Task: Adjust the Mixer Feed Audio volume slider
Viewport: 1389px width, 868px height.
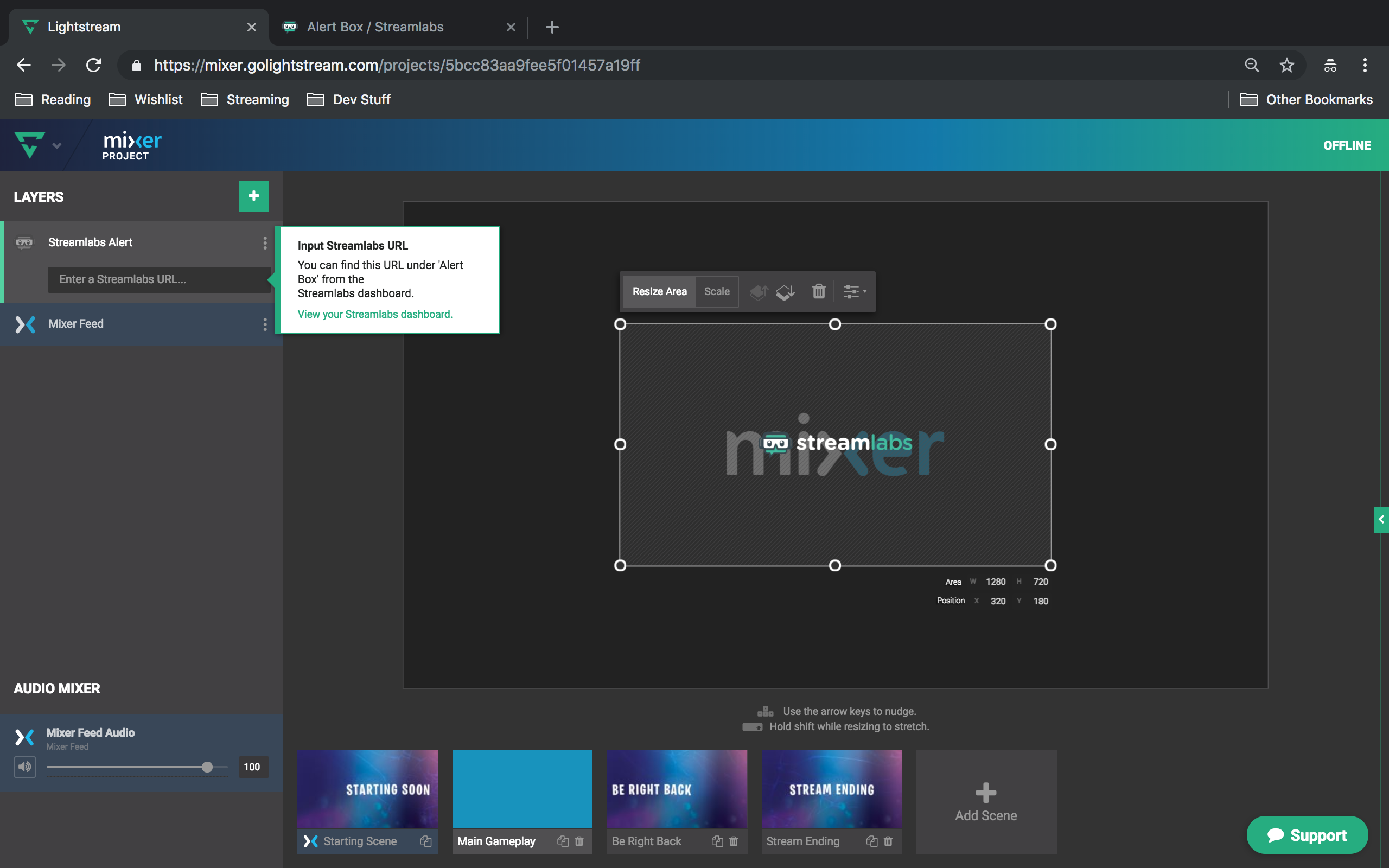Action: pos(207,767)
